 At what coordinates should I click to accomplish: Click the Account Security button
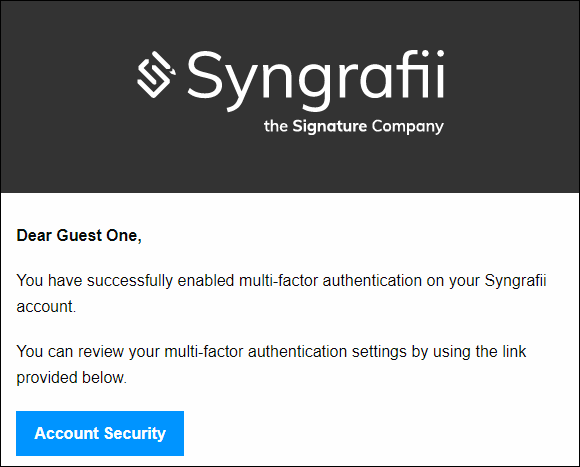click(100, 433)
